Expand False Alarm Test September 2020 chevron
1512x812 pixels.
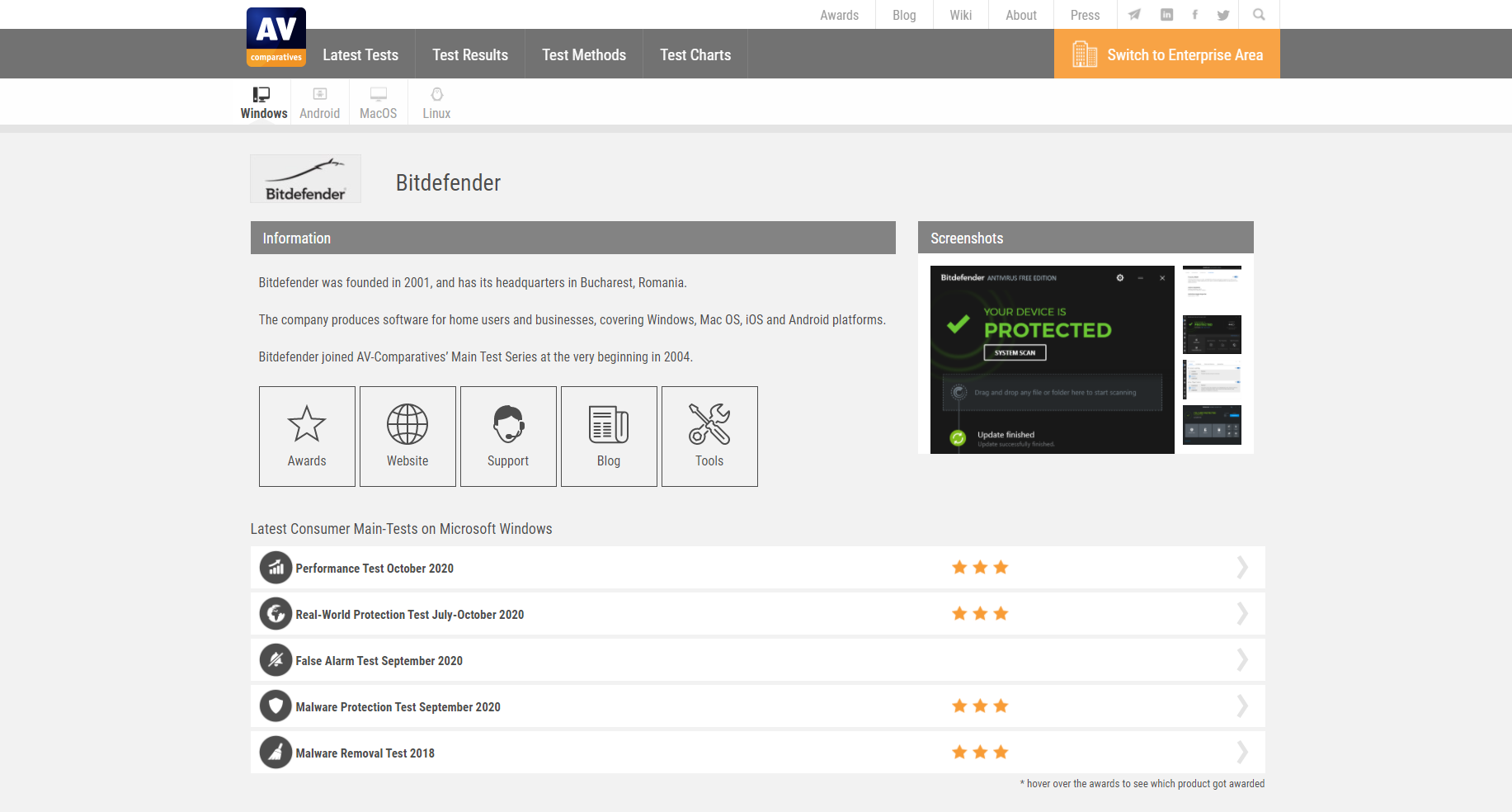point(1242,660)
